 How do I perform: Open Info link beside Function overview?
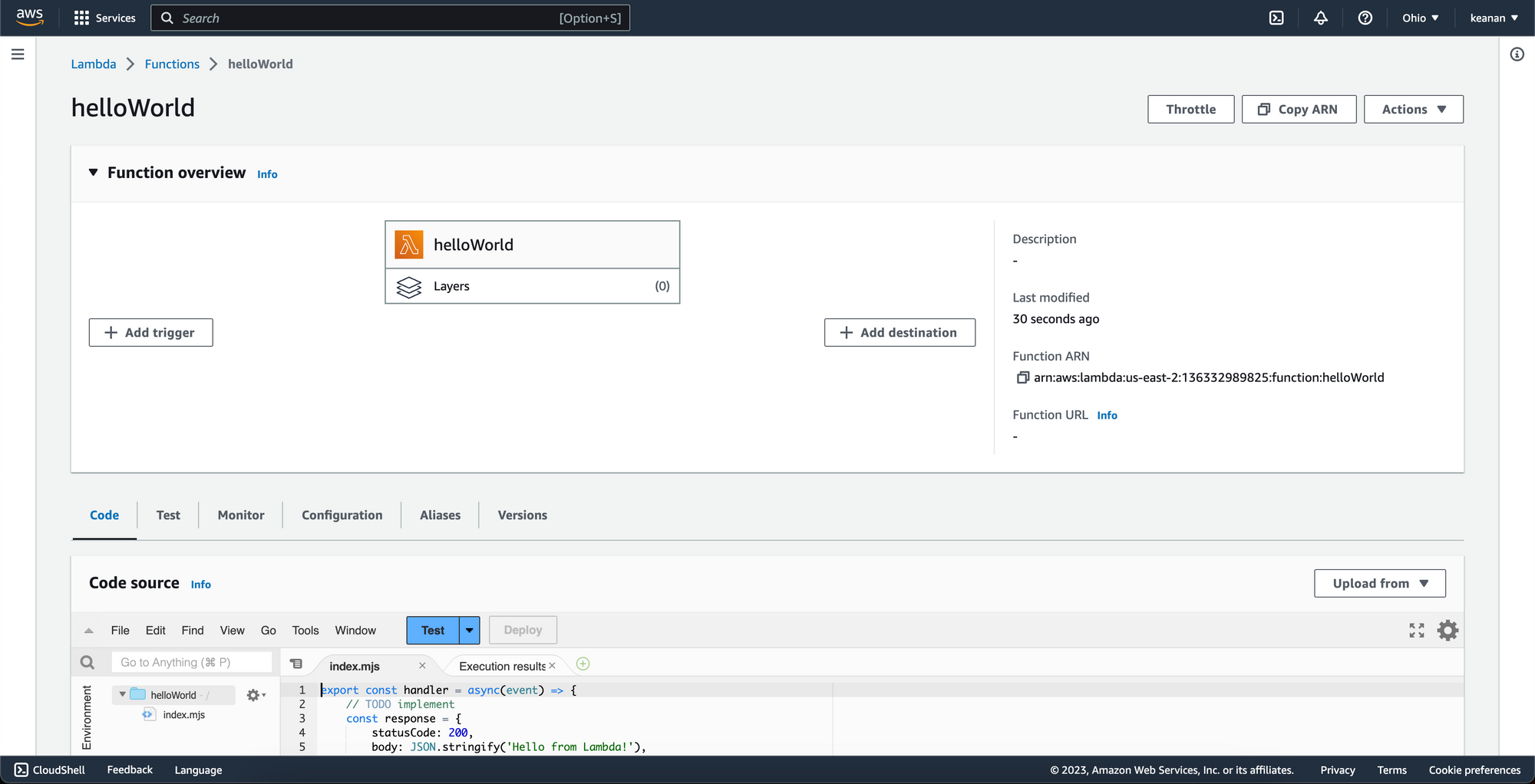click(267, 174)
